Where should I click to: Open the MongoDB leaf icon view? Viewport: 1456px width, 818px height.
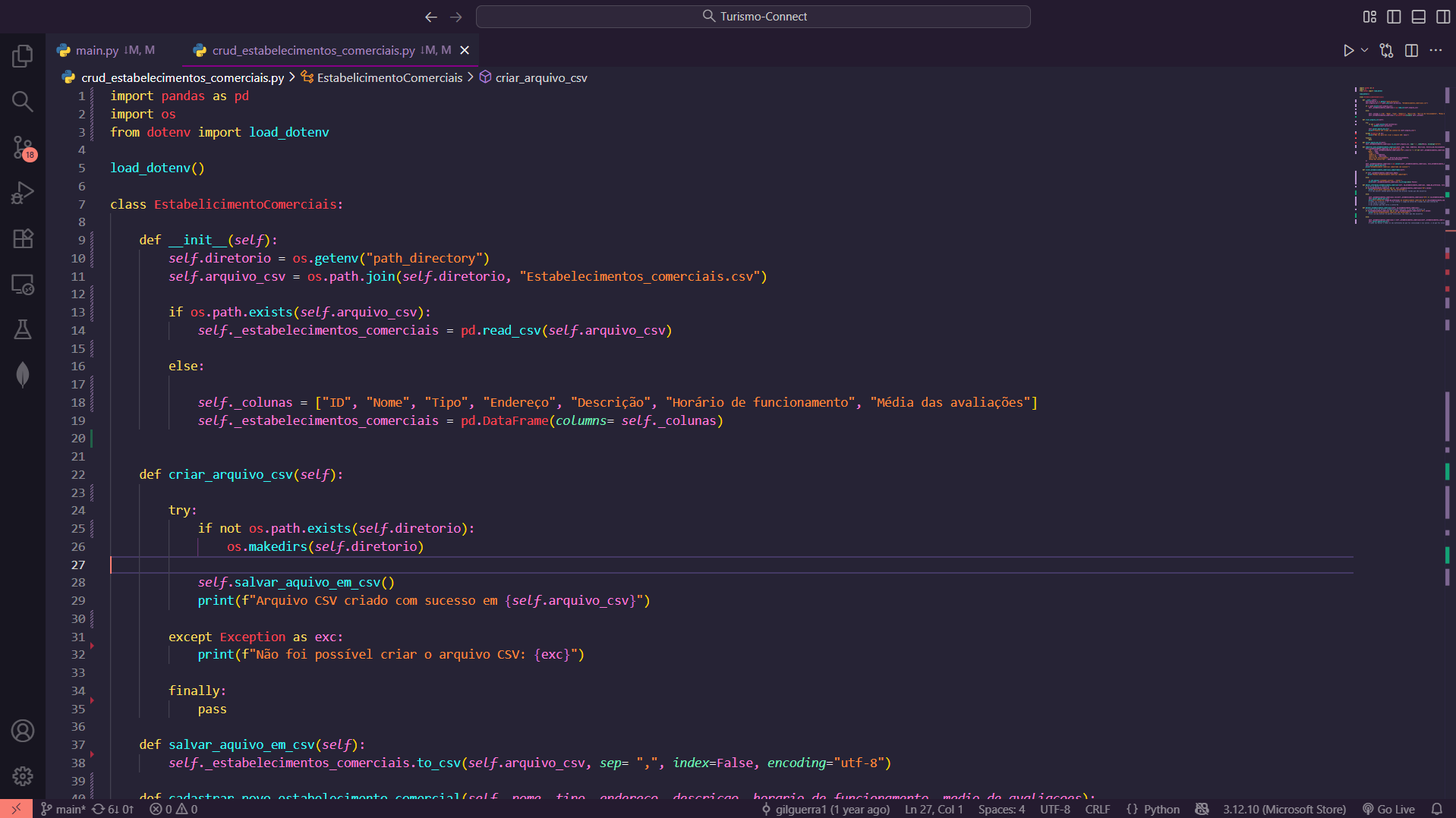click(x=23, y=375)
